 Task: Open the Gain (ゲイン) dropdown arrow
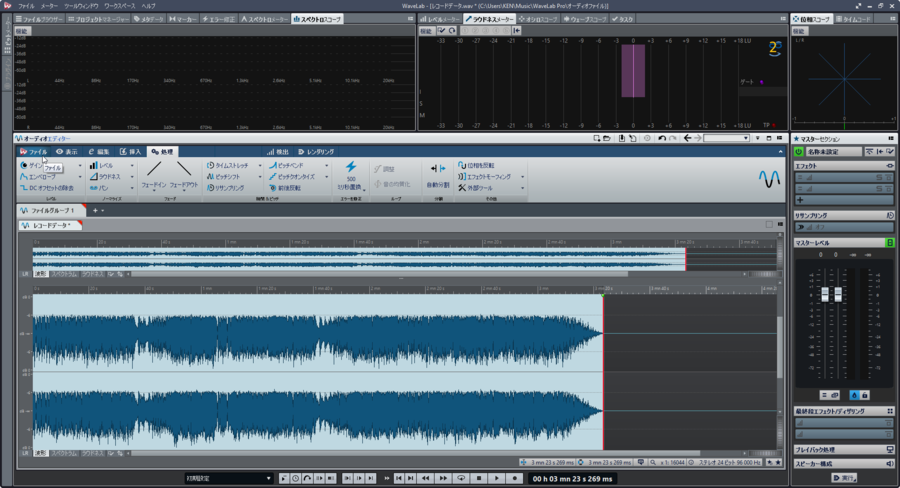tap(80, 165)
